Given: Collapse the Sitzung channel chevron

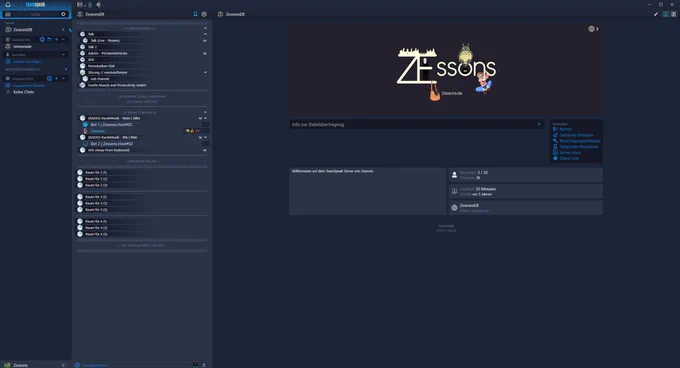Looking at the screenshot, I should 205,72.
